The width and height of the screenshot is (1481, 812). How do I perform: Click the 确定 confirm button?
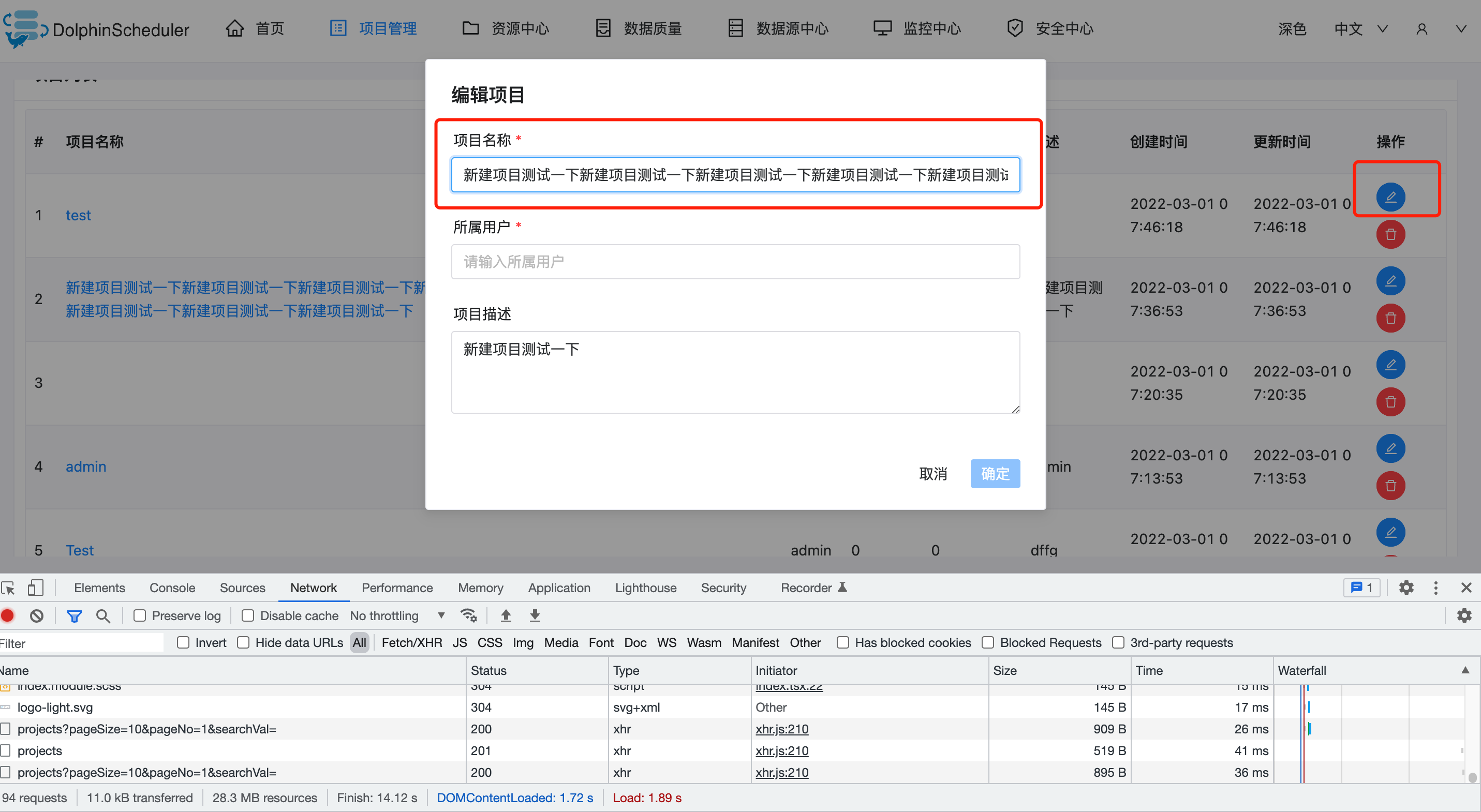click(995, 474)
